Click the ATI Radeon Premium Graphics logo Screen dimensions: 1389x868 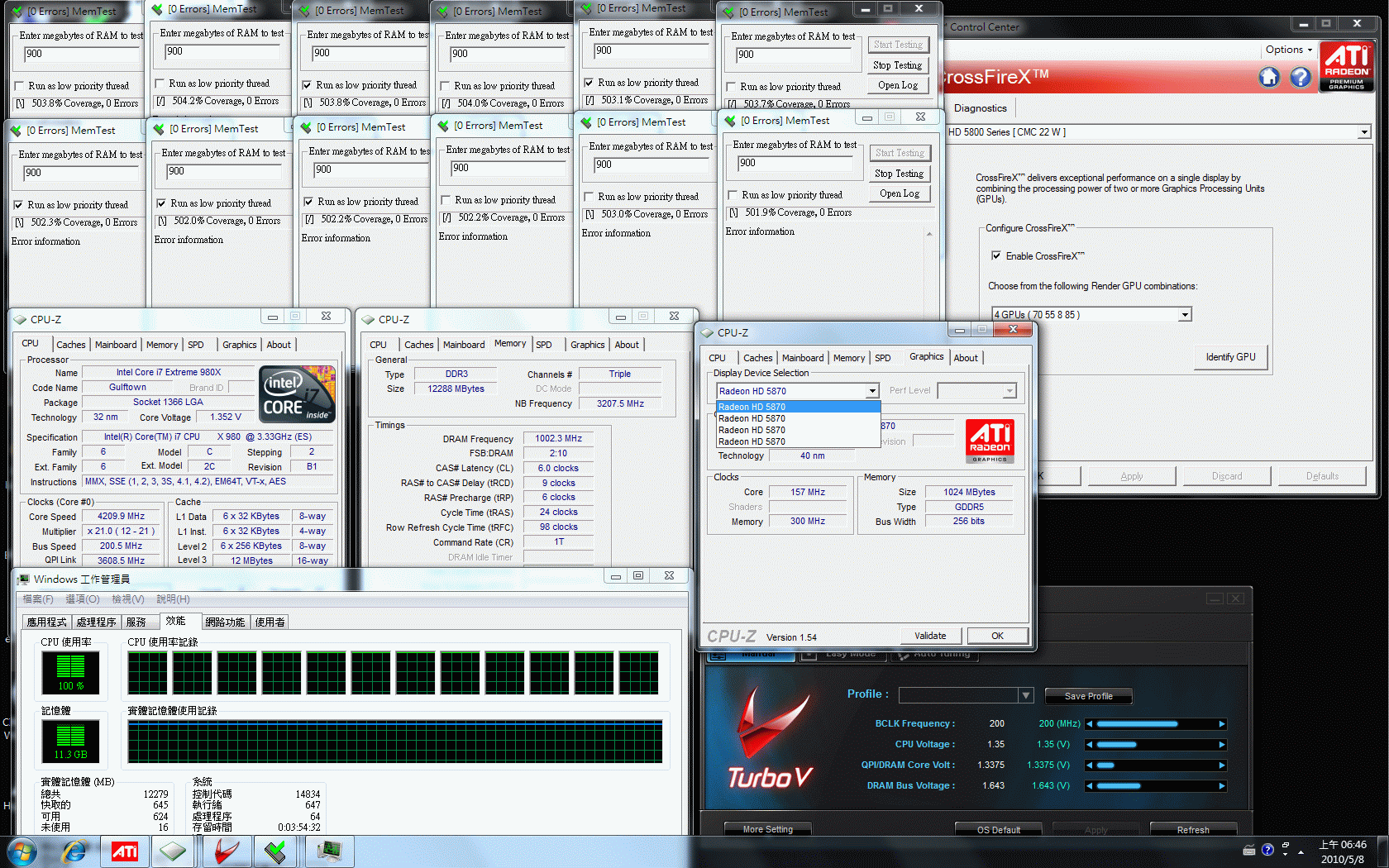[x=1346, y=67]
